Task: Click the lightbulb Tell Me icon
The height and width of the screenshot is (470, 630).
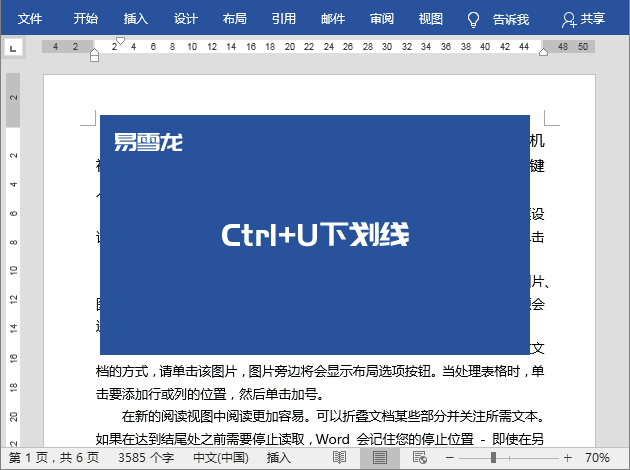Action: pos(473,19)
